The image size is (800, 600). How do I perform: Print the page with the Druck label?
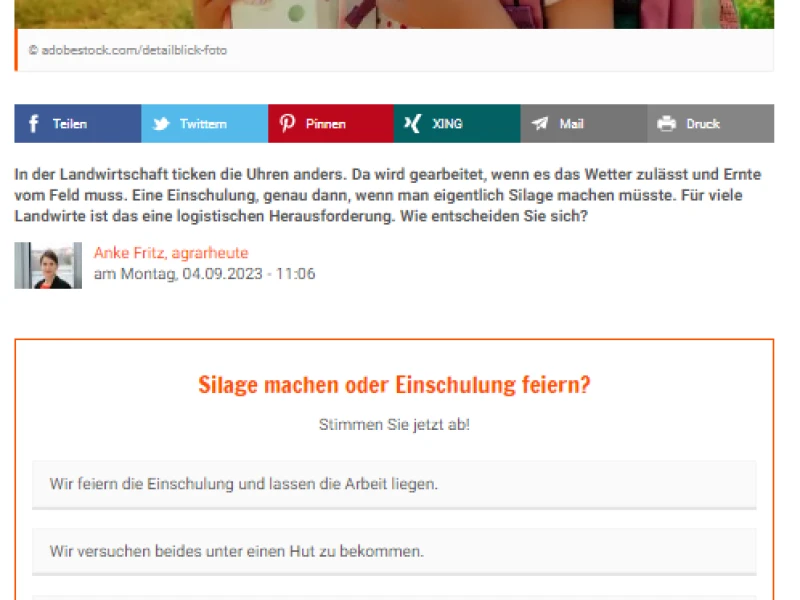(x=703, y=124)
